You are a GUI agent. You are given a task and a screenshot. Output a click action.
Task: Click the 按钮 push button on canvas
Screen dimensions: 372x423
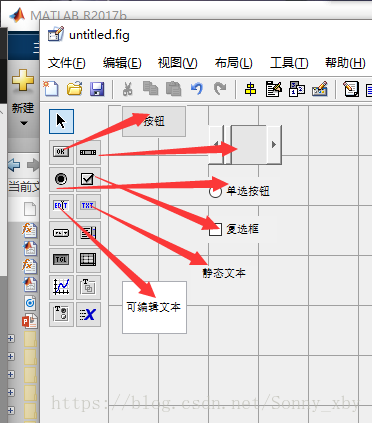[154, 121]
